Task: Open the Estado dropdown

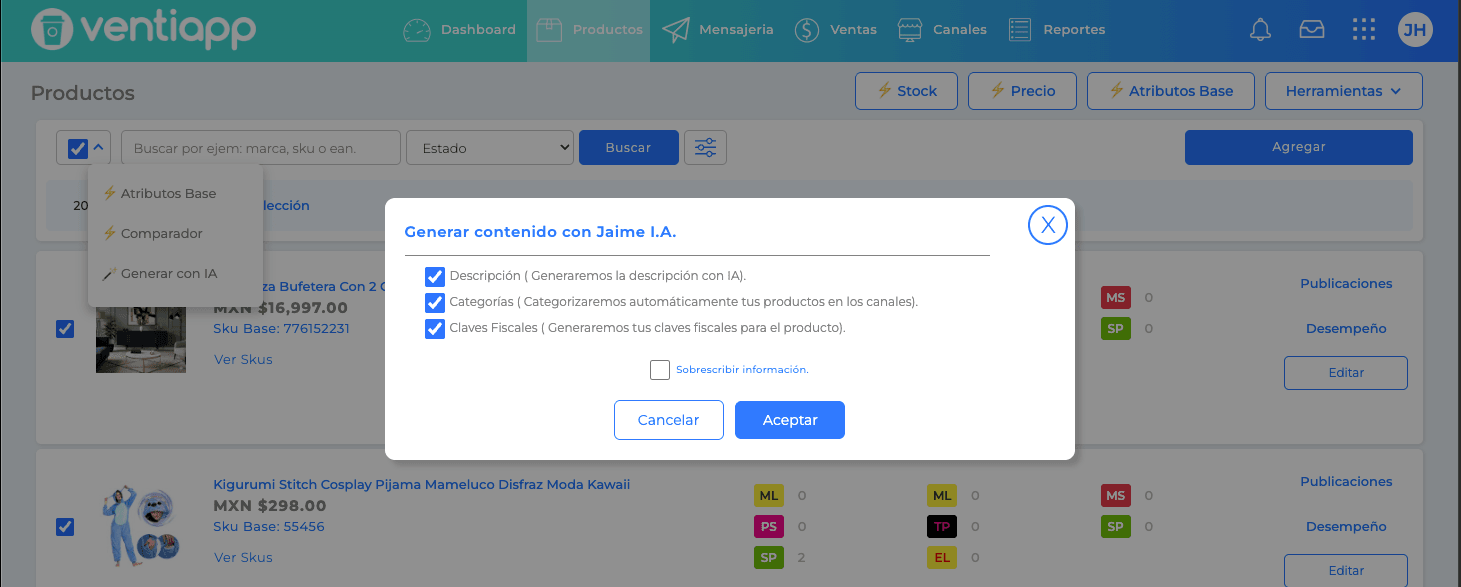Action: (x=490, y=148)
